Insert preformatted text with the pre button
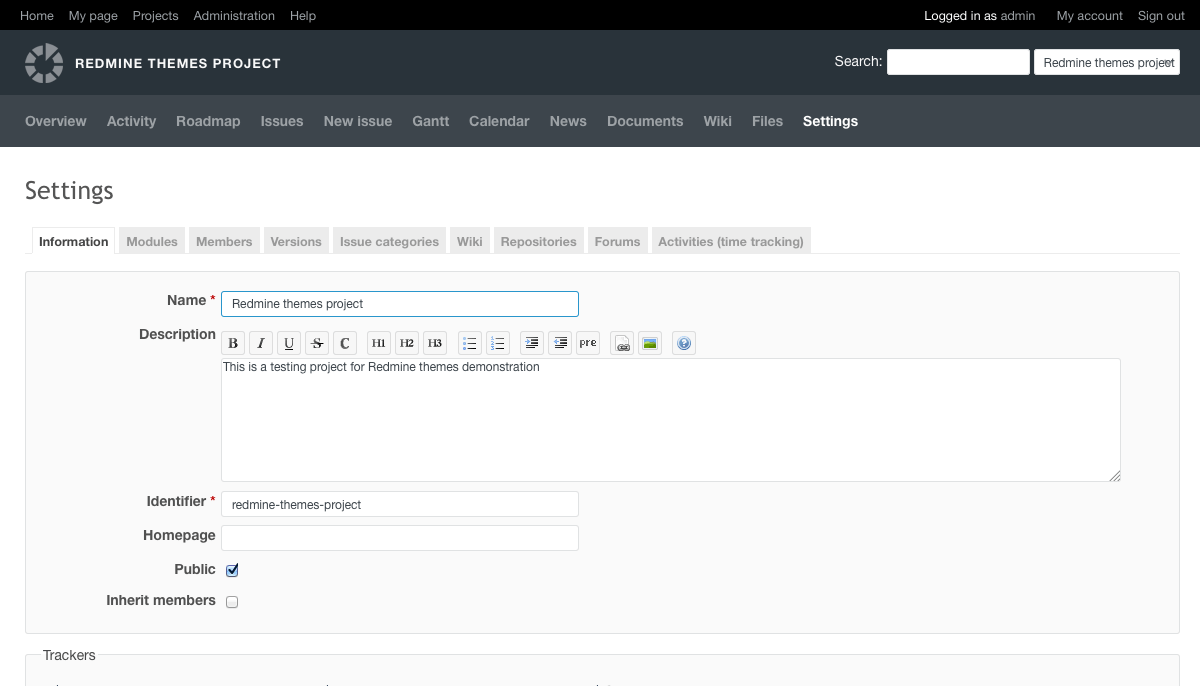Image resolution: width=1200 pixels, height=686 pixels. [x=588, y=343]
